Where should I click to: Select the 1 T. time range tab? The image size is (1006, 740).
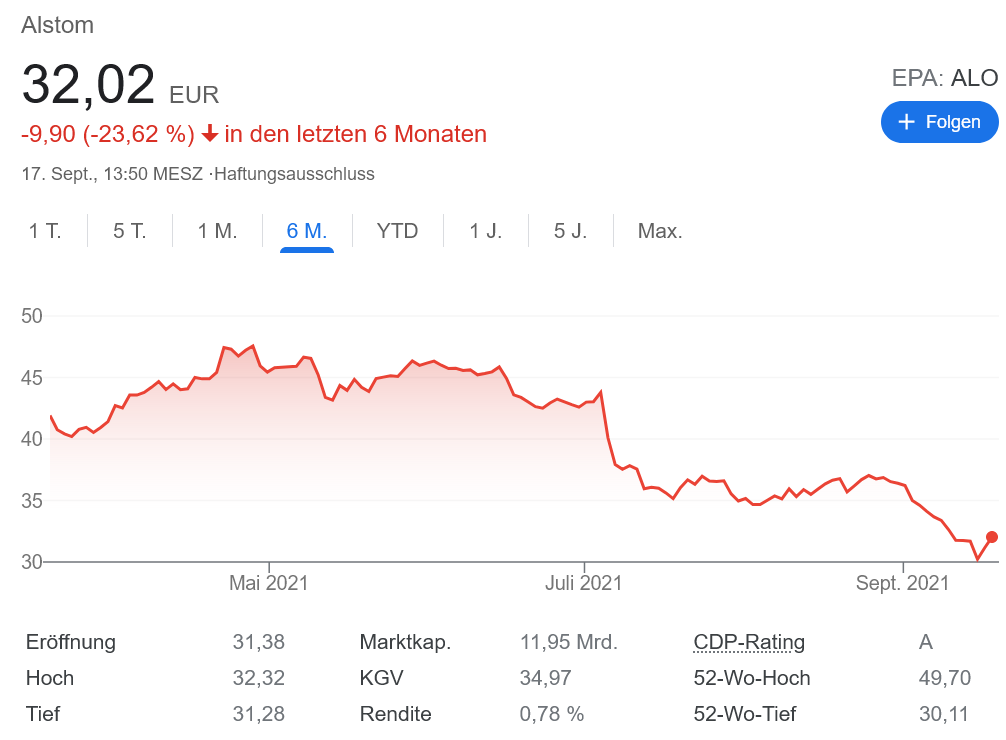pyautogui.click(x=45, y=231)
